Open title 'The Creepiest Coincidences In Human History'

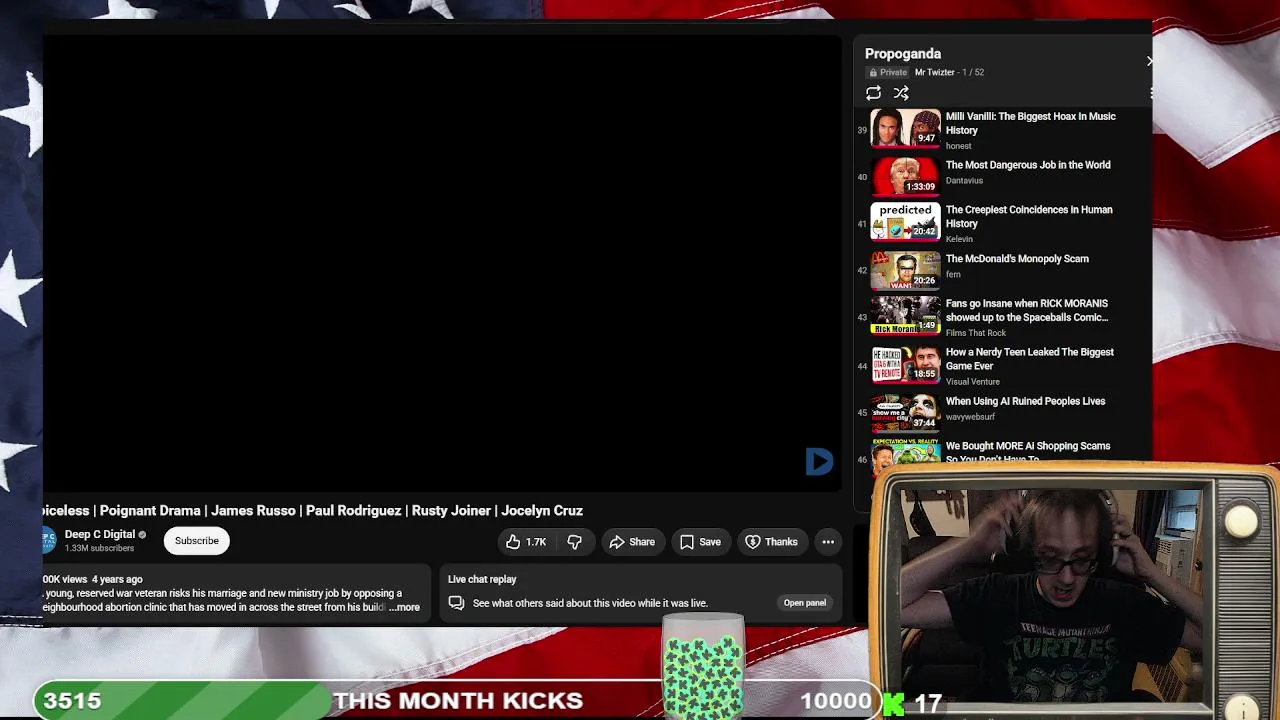tap(1029, 216)
